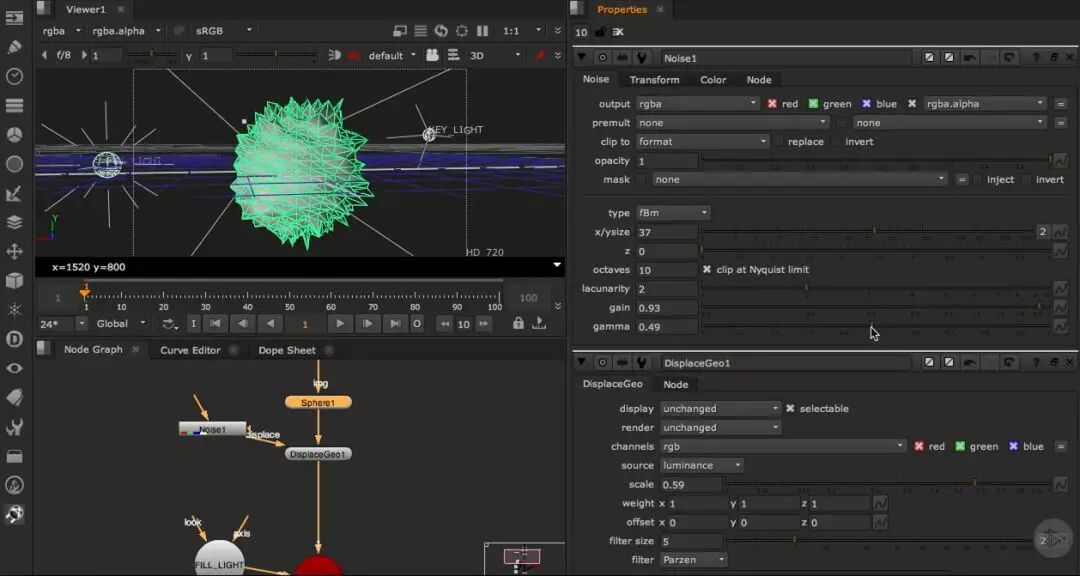Pause the viewer with the pause icon
1080x576 pixels.
[x=483, y=31]
